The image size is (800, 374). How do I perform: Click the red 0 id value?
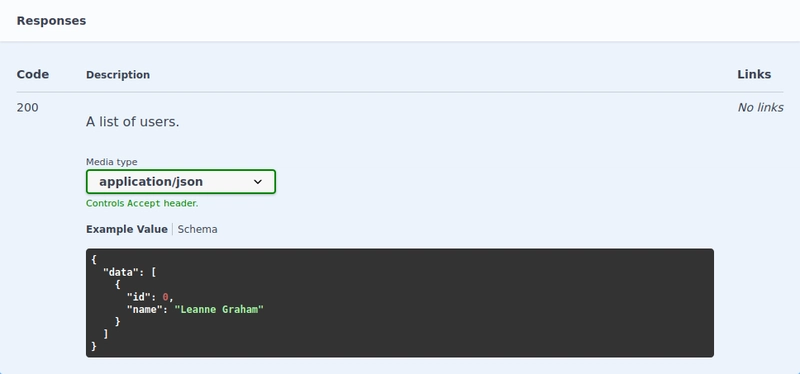point(165,297)
